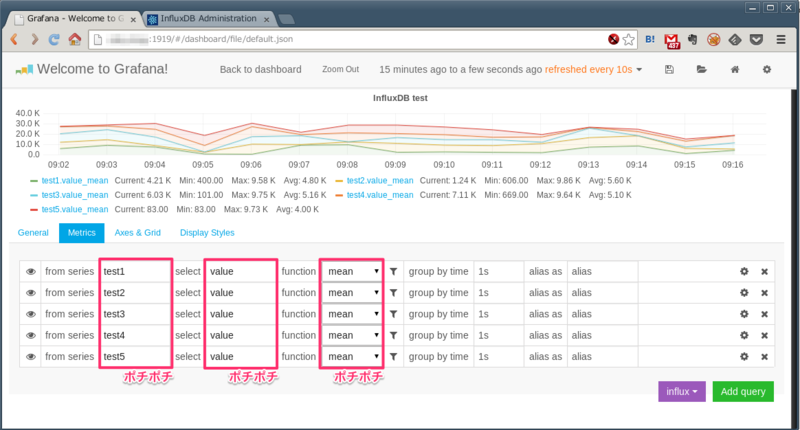Open the Pocket extension icon
Viewport: 800px width, 430px height.
(756, 39)
